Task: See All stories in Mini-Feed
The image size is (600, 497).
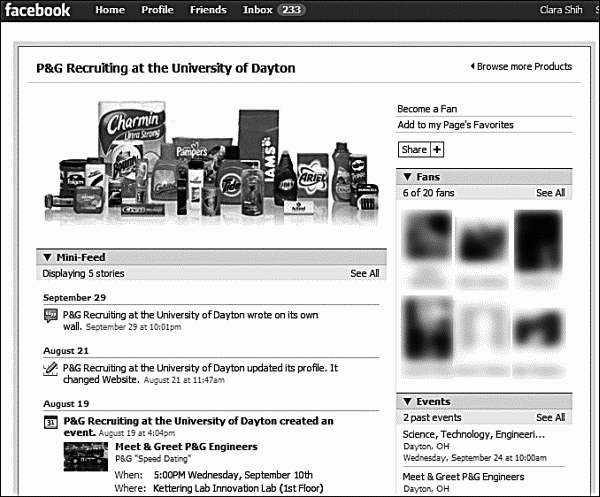Action: click(x=364, y=273)
